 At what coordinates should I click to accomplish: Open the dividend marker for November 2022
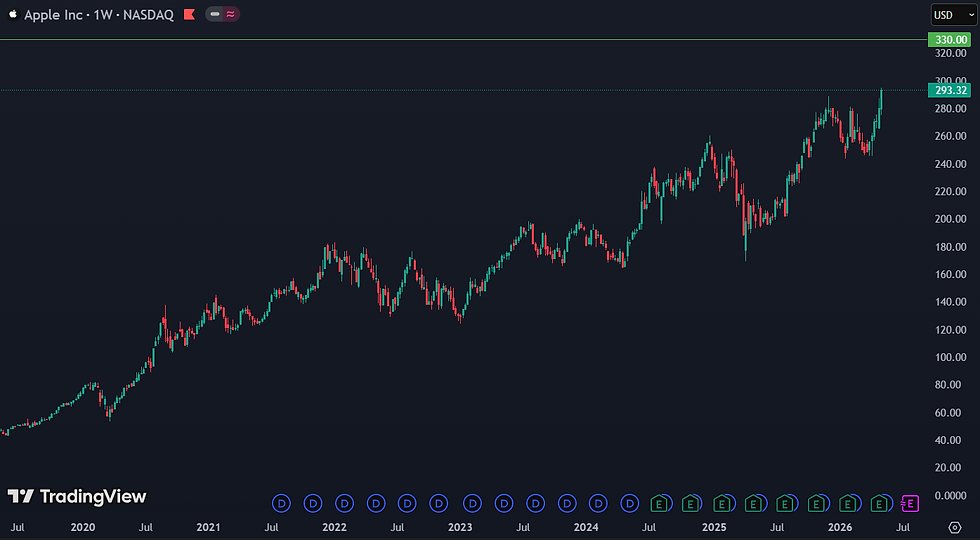pyautogui.click(x=439, y=502)
